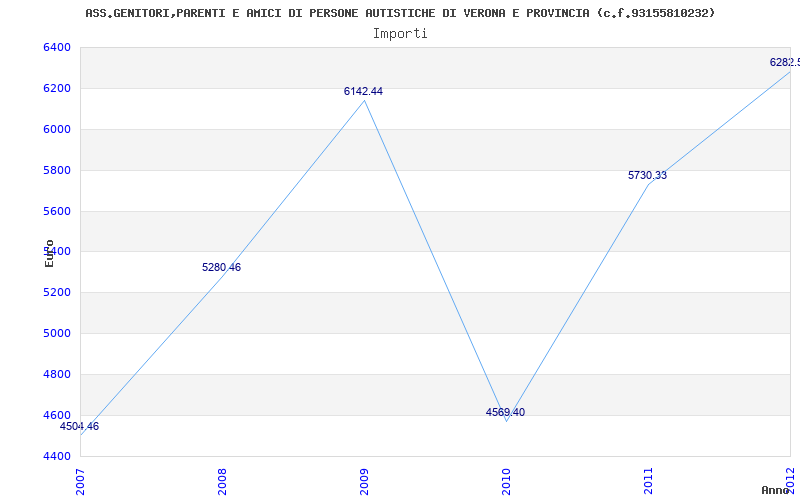Click the chart title with c.f.93155810232
Screen dimensions: 800x500
point(400,13)
